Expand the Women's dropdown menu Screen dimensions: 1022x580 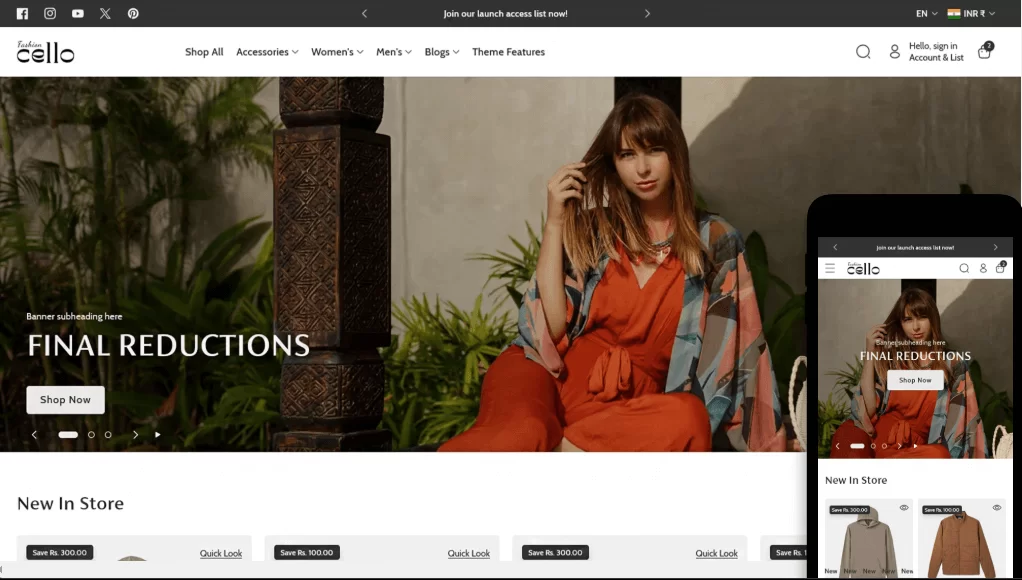tap(337, 52)
